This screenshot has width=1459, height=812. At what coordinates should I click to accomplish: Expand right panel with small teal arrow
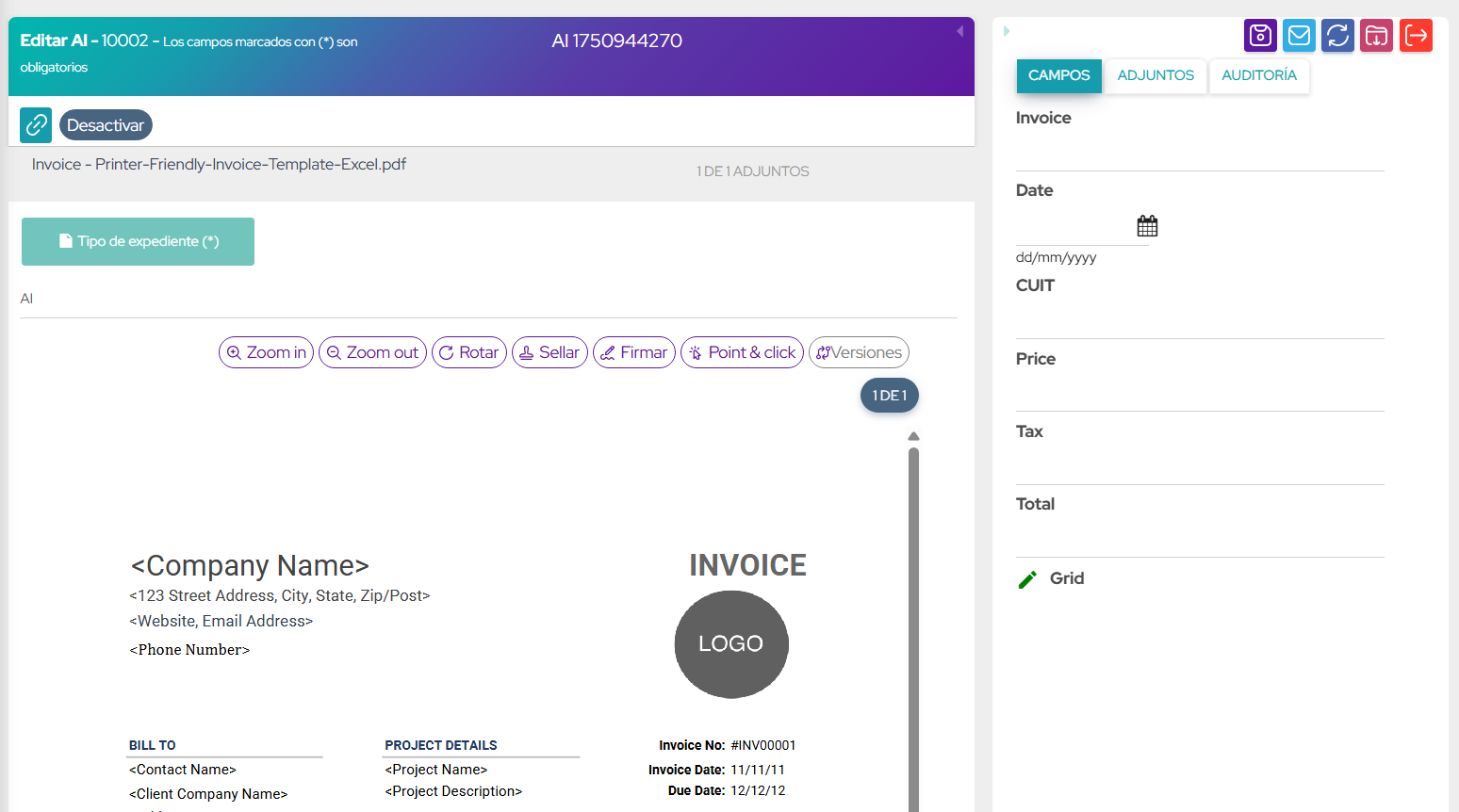point(1007,31)
